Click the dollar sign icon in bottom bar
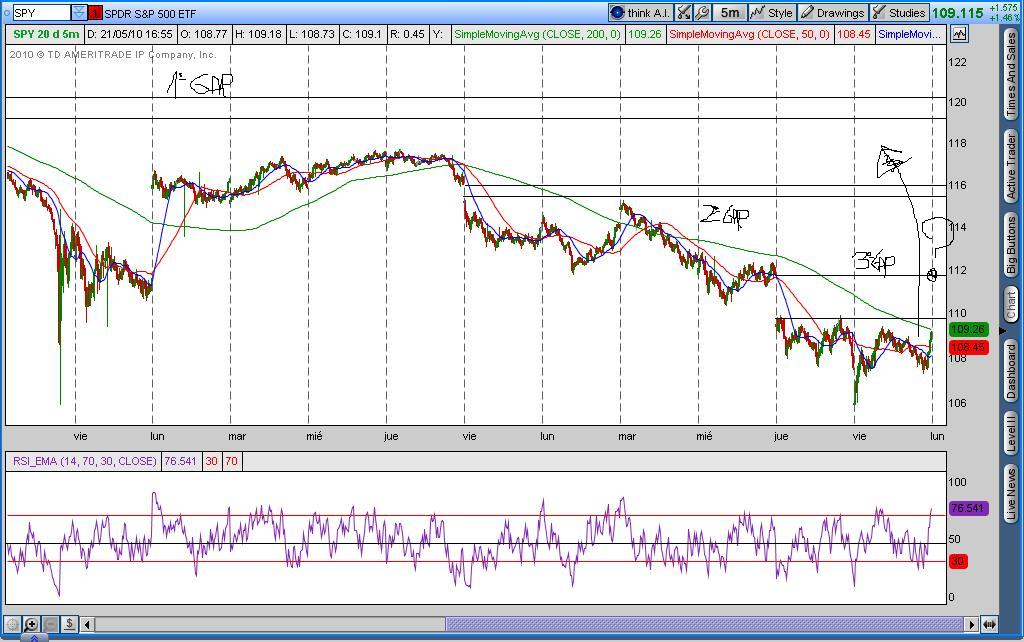Screen dimensions: 1024x642 coord(69,624)
